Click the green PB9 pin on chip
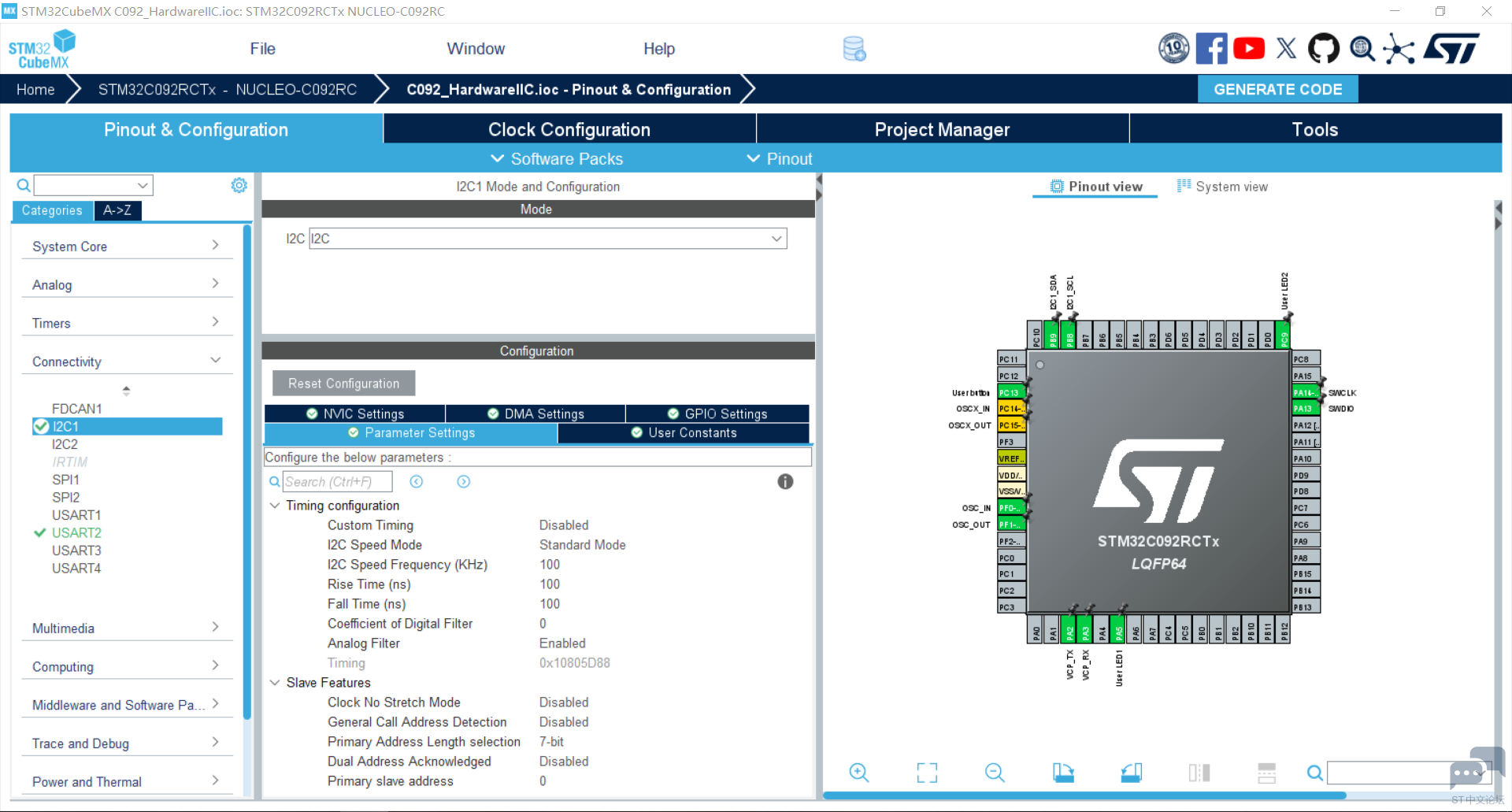1512x812 pixels. tap(1052, 335)
